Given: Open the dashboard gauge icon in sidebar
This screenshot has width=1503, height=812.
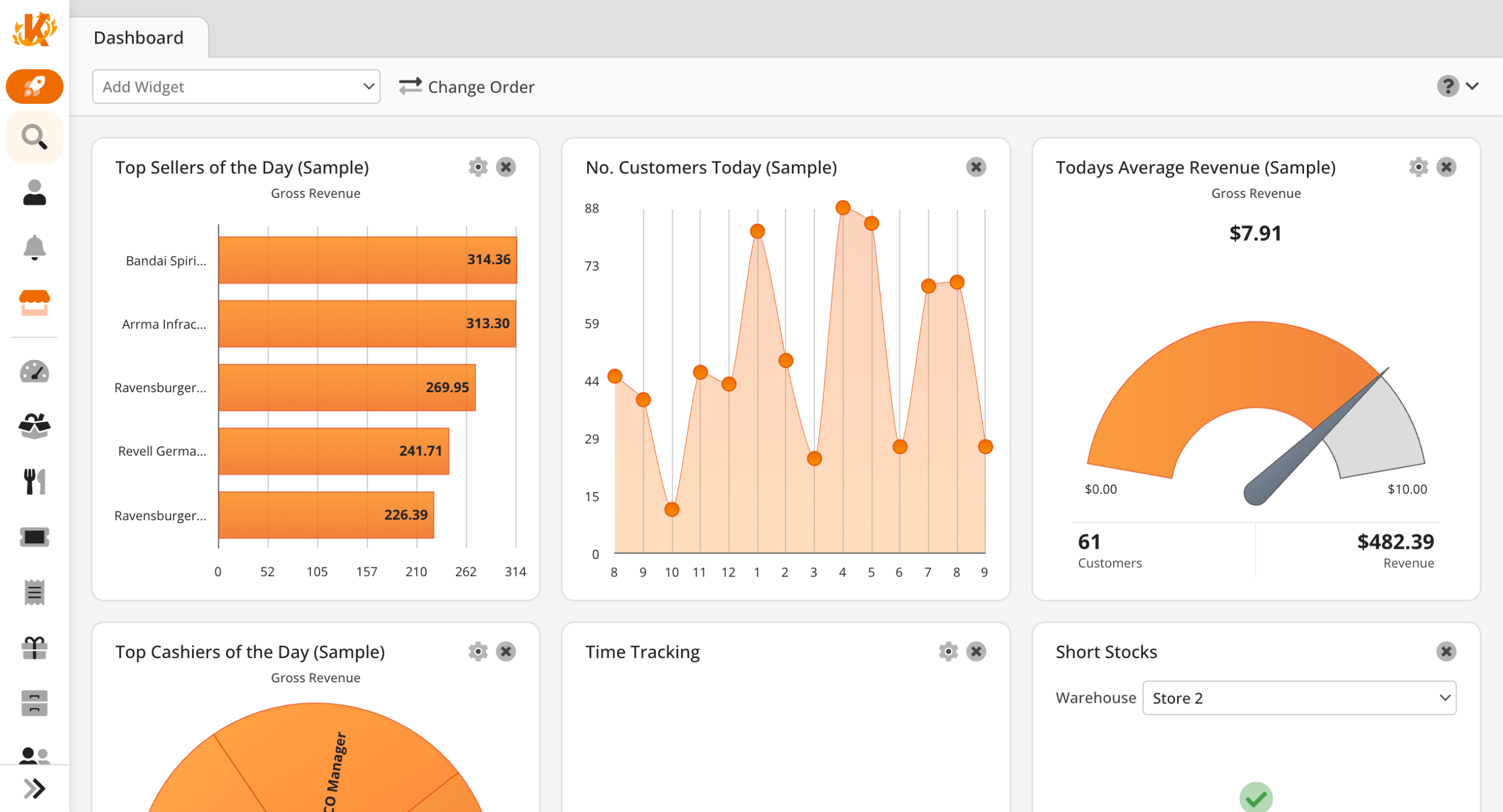Looking at the screenshot, I should point(35,372).
